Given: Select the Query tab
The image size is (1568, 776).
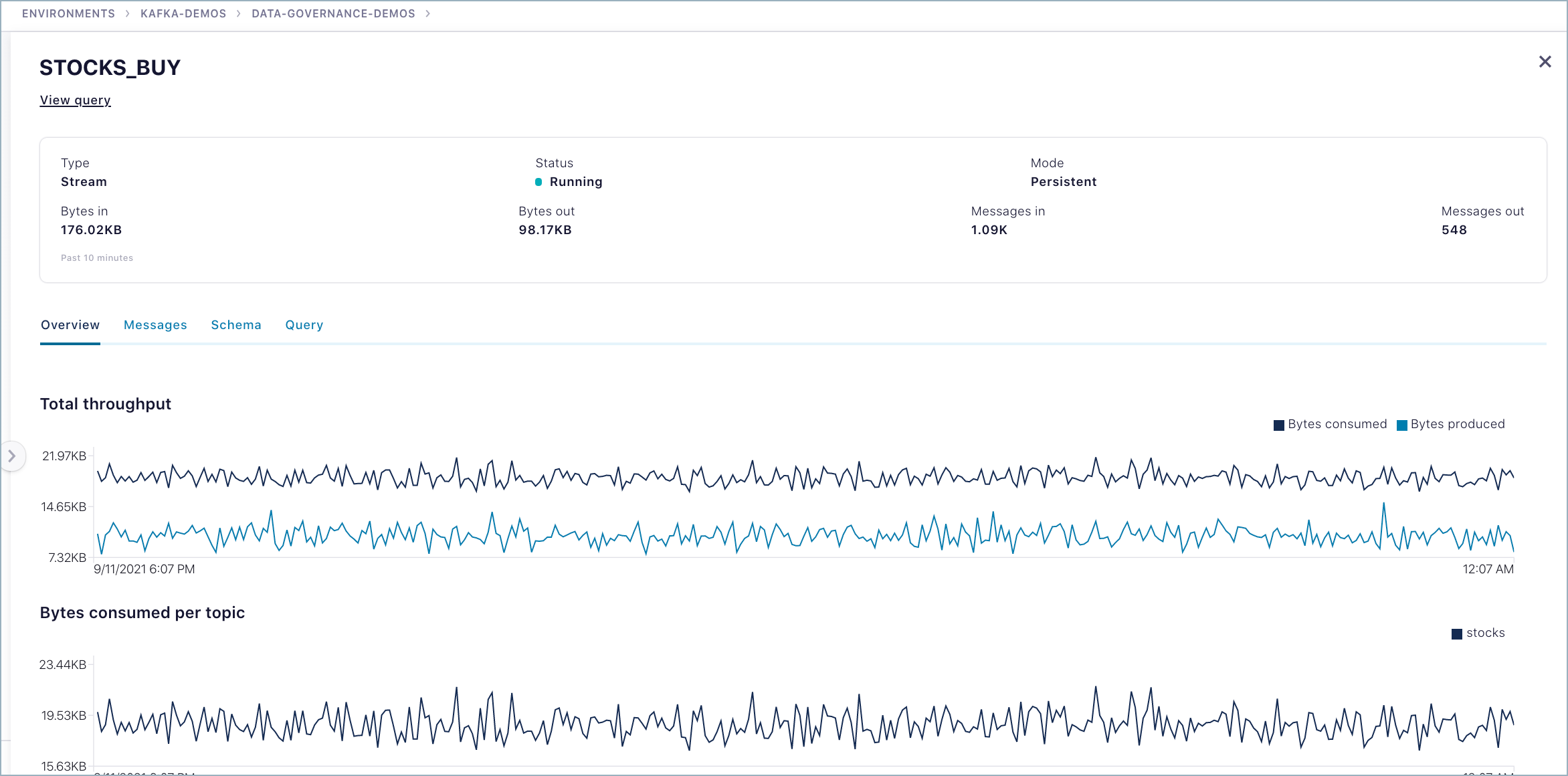Looking at the screenshot, I should click(304, 325).
